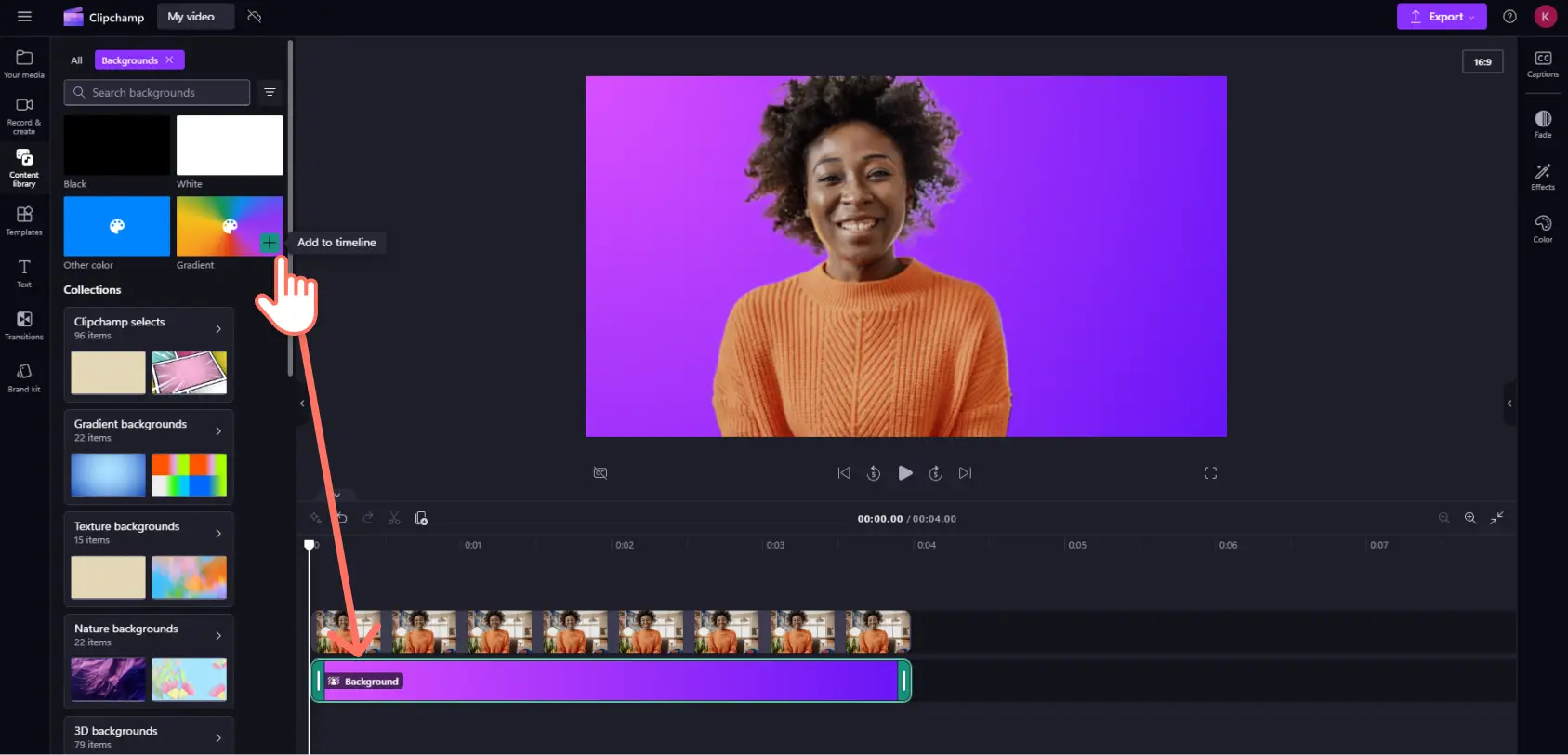1568x755 pixels.
Task: Click the auto compose magic wand icon
Action: (x=315, y=518)
